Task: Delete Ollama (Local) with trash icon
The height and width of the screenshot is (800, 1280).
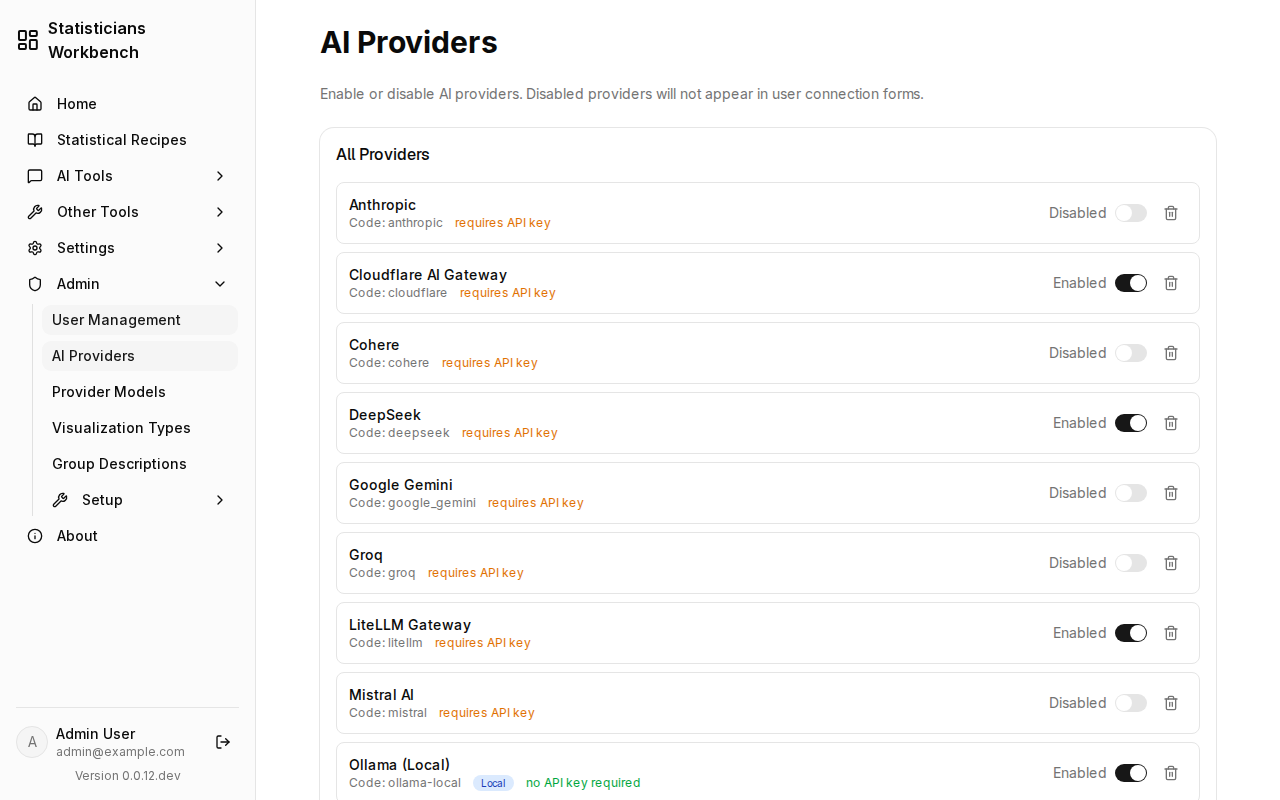Action: 1171,773
